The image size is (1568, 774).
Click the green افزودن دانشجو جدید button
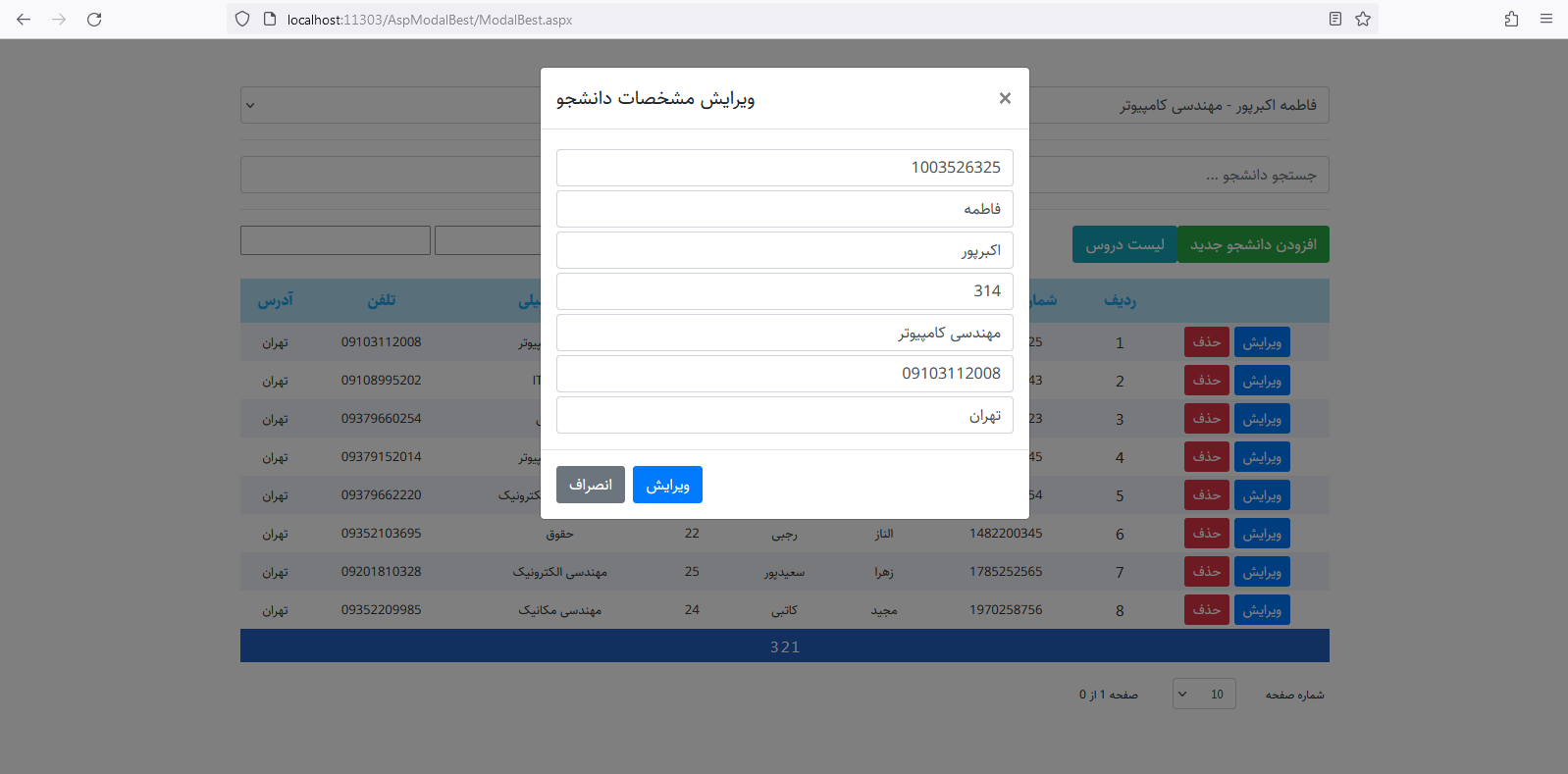(1253, 244)
